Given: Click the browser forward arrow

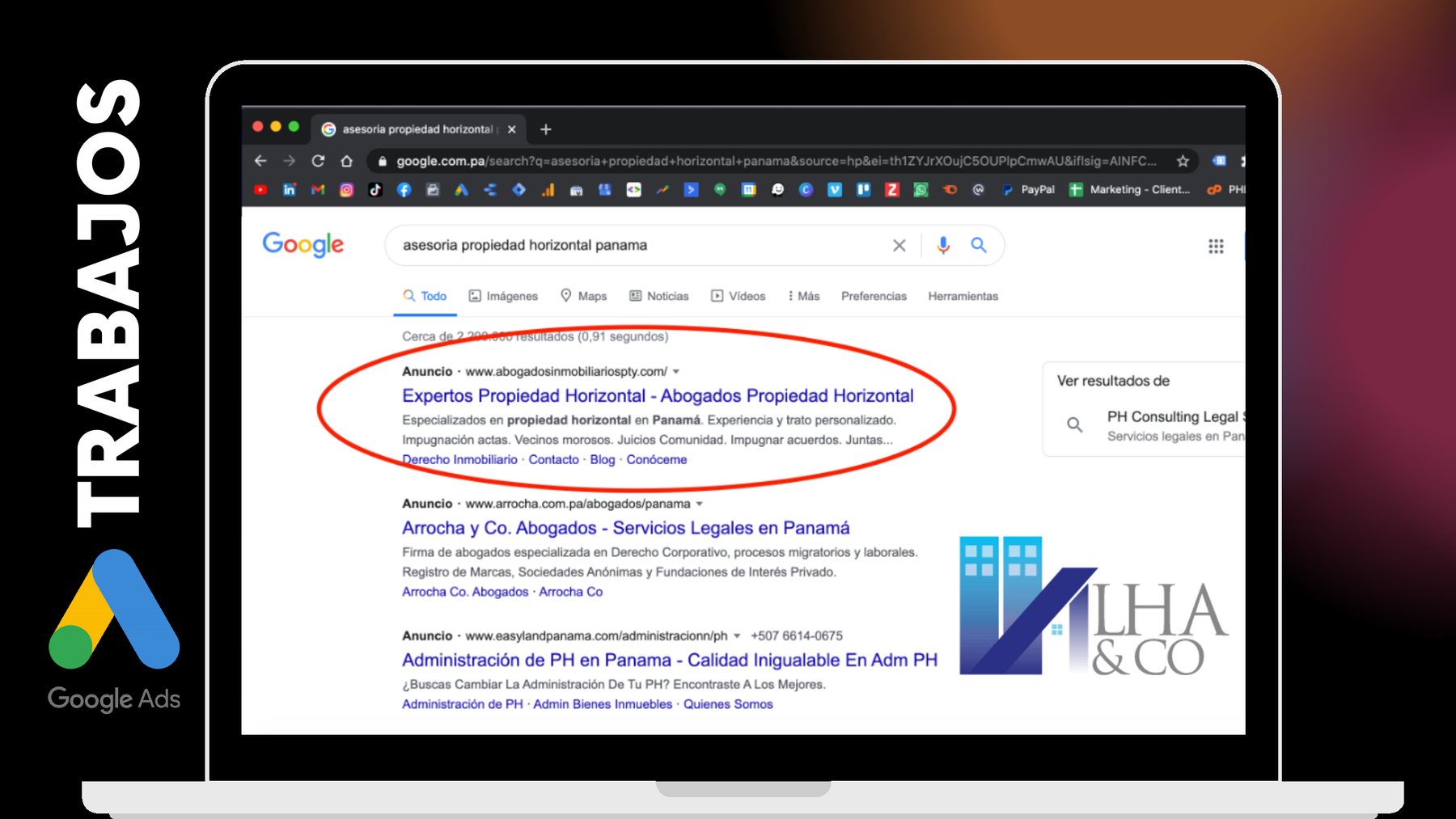Looking at the screenshot, I should [x=289, y=161].
